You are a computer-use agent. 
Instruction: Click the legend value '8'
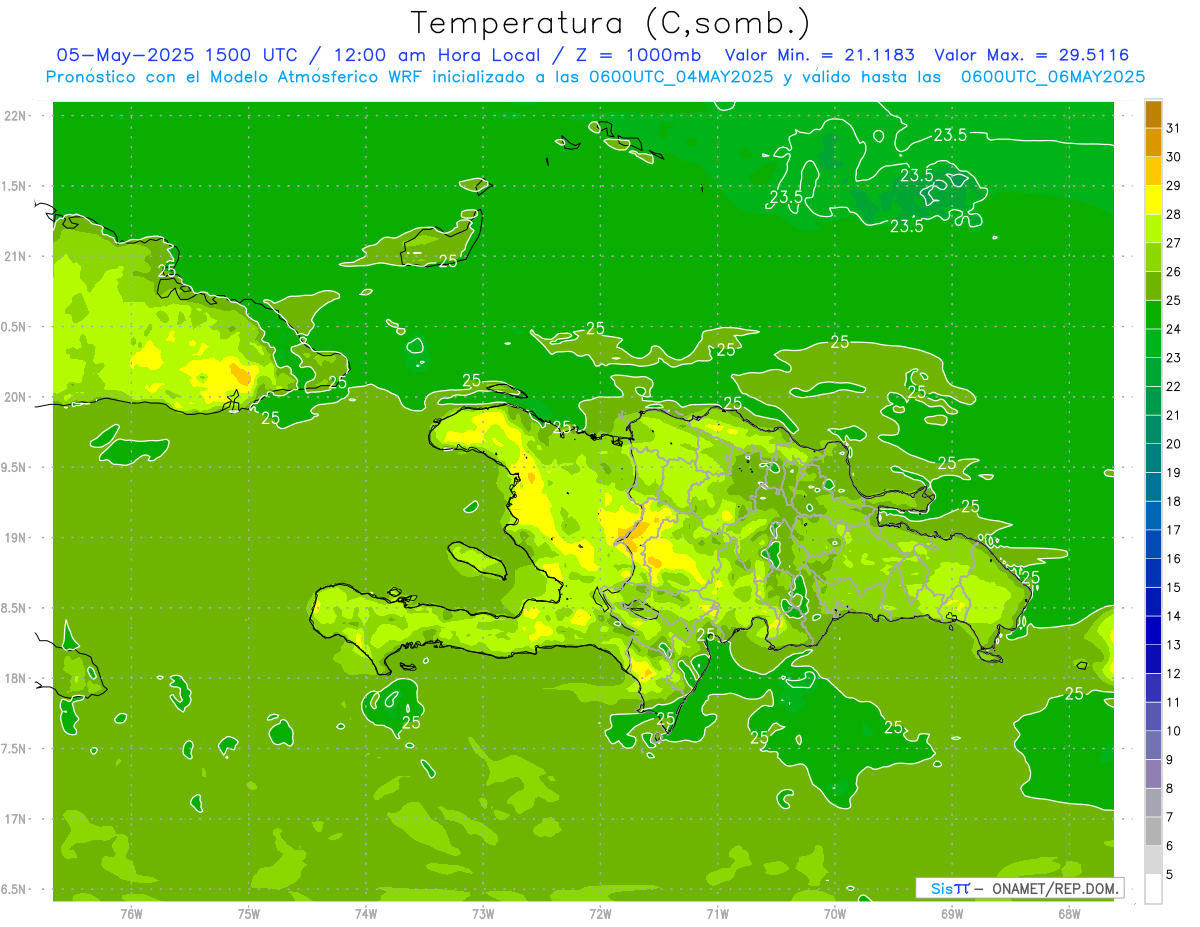[1170, 788]
